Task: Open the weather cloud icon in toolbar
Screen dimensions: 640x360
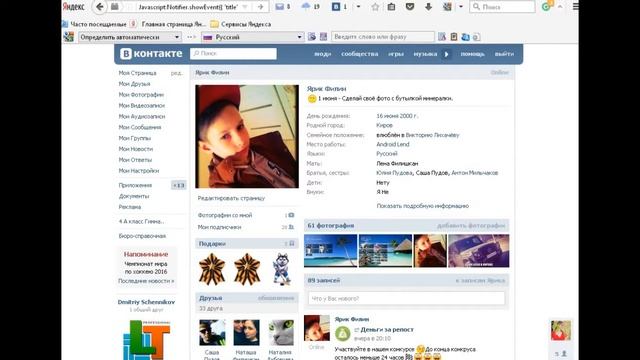Action: pos(306,6)
